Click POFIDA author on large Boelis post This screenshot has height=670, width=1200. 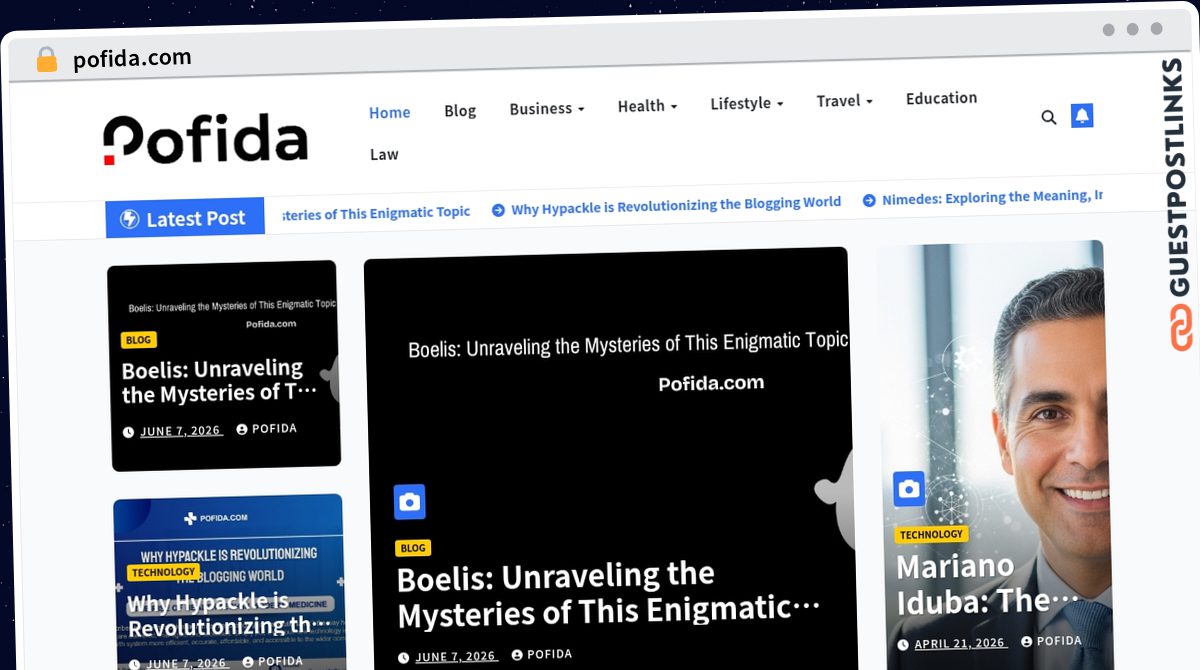click(550, 654)
